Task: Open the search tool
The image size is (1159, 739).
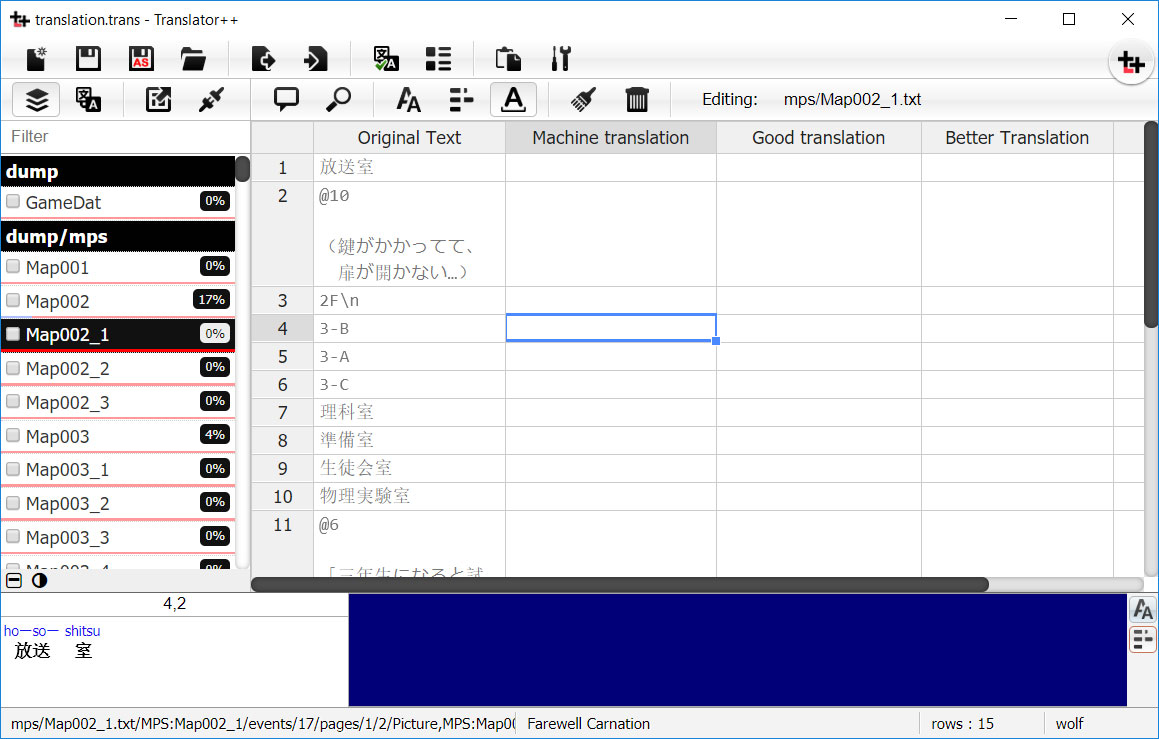Action: click(339, 99)
